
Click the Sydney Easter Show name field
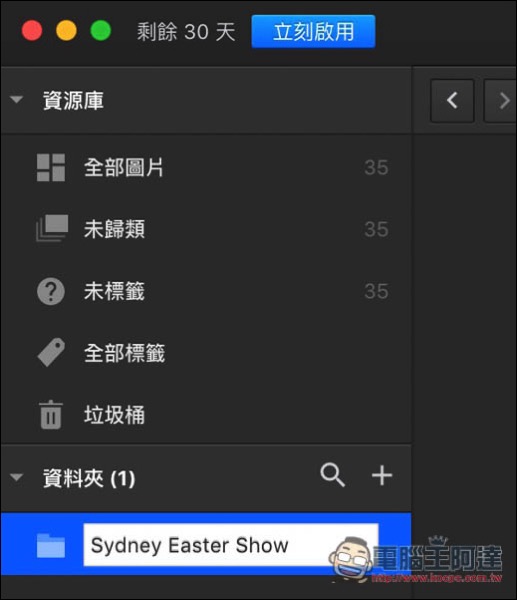tap(231, 545)
